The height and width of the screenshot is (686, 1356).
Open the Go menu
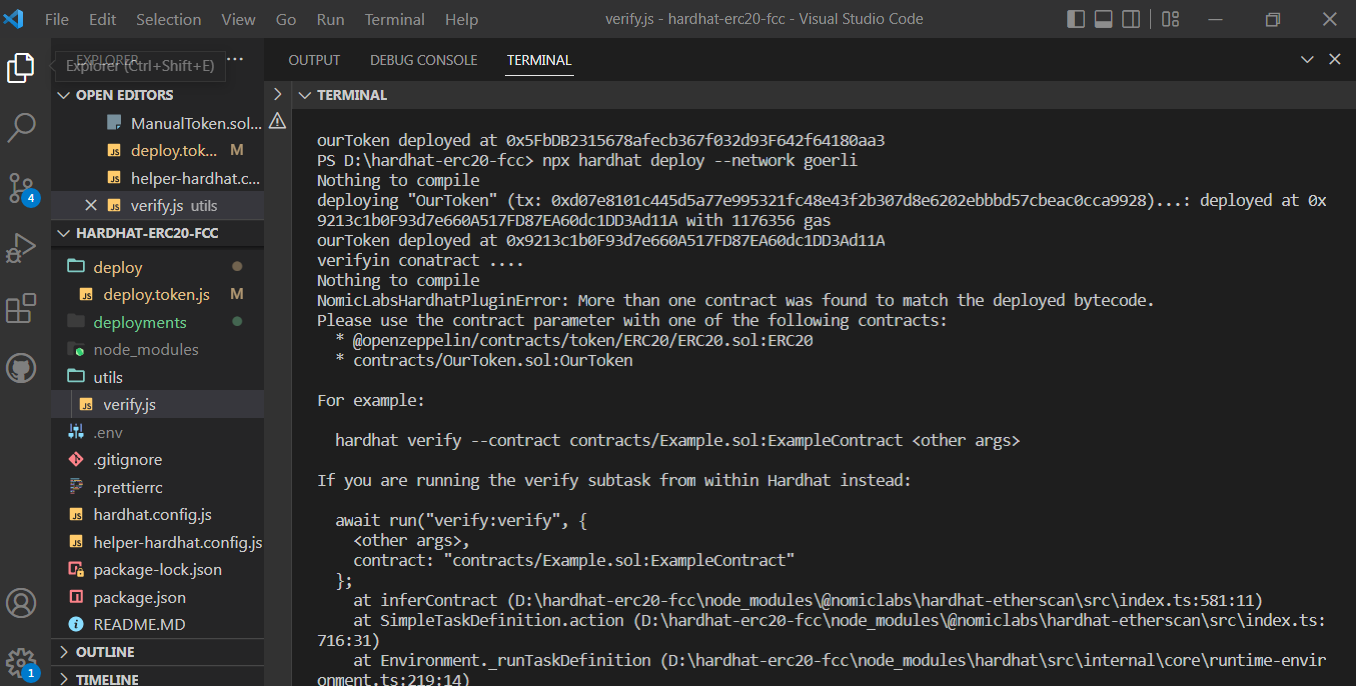(285, 20)
